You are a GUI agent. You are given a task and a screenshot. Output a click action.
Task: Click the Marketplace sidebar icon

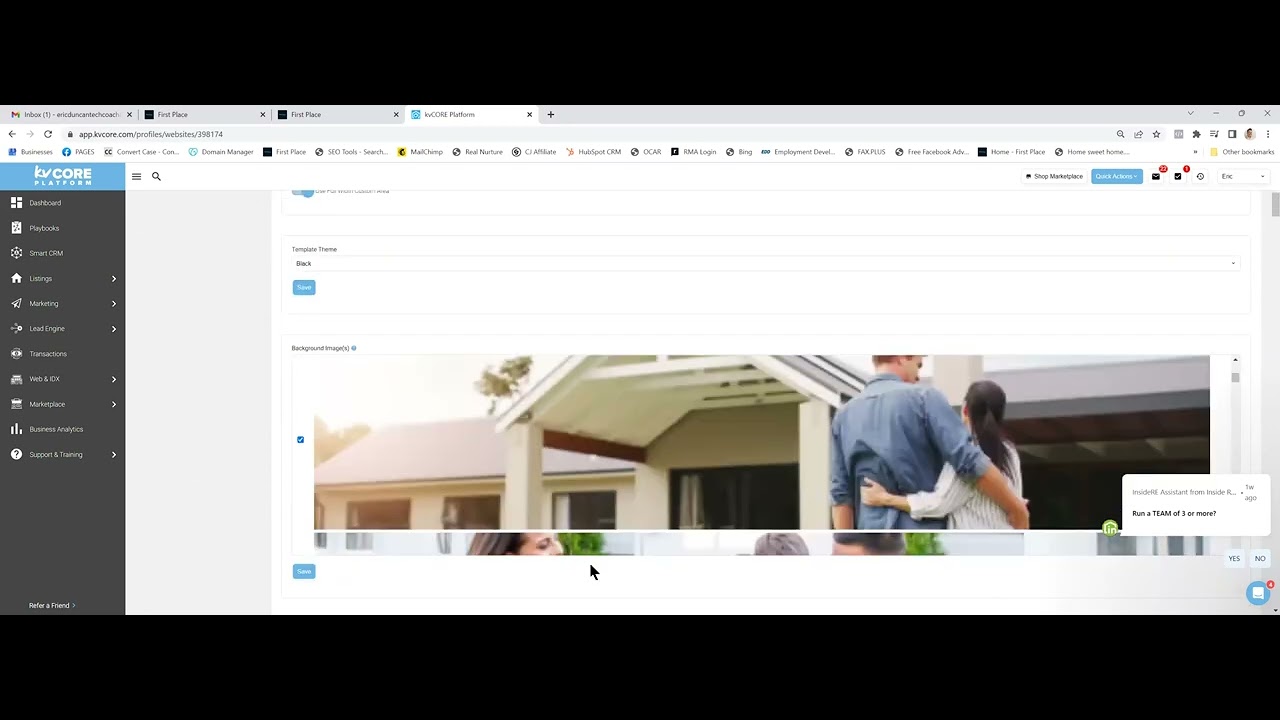16,404
